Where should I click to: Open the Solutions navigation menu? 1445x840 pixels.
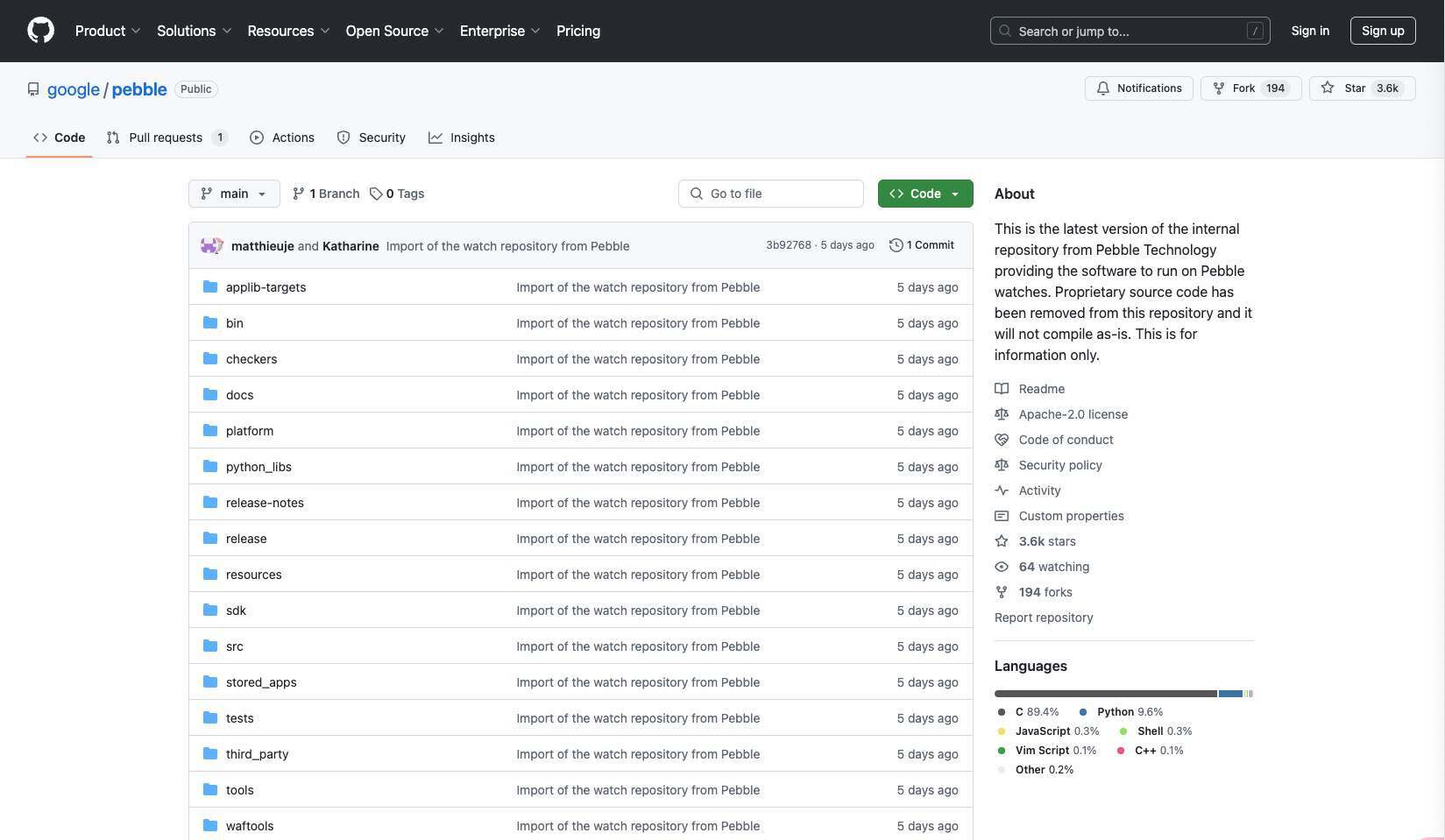(x=194, y=31)
